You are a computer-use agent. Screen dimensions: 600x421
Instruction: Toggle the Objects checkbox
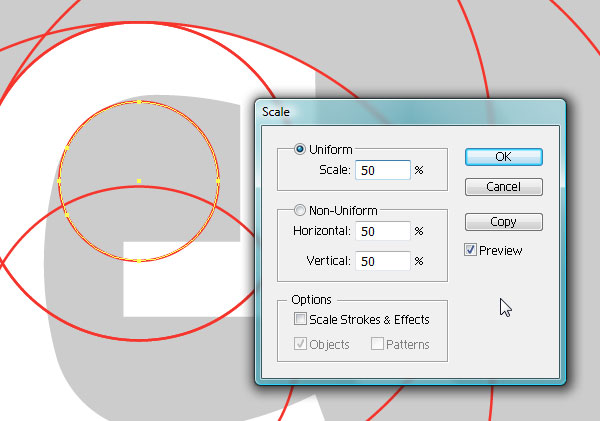point(300,344)
